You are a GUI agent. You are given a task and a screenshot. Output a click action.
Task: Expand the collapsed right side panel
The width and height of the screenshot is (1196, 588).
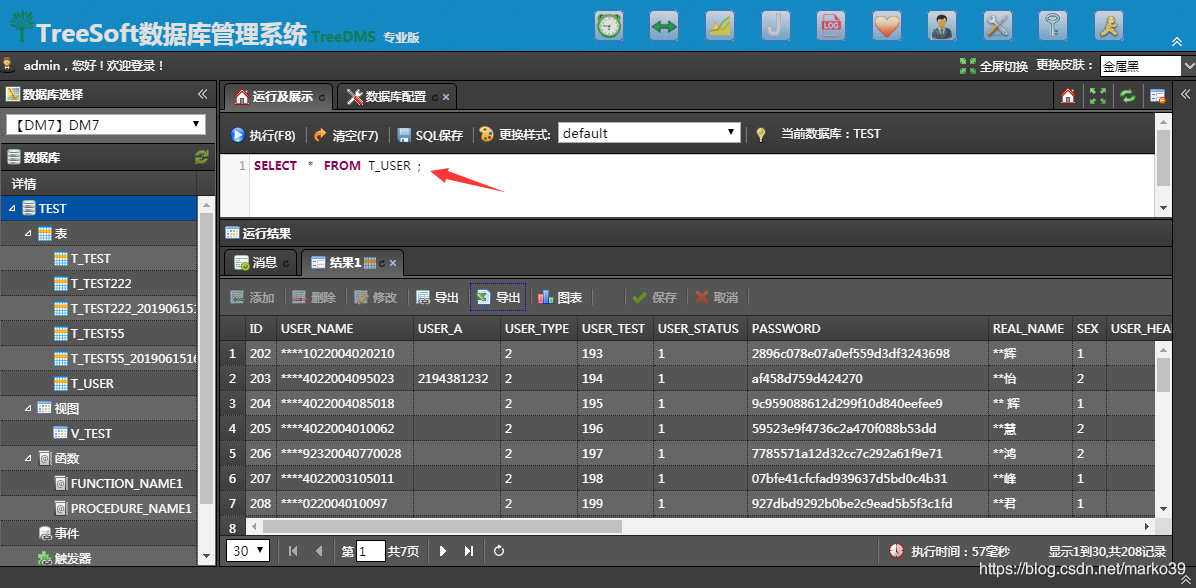coord(1185,94)
